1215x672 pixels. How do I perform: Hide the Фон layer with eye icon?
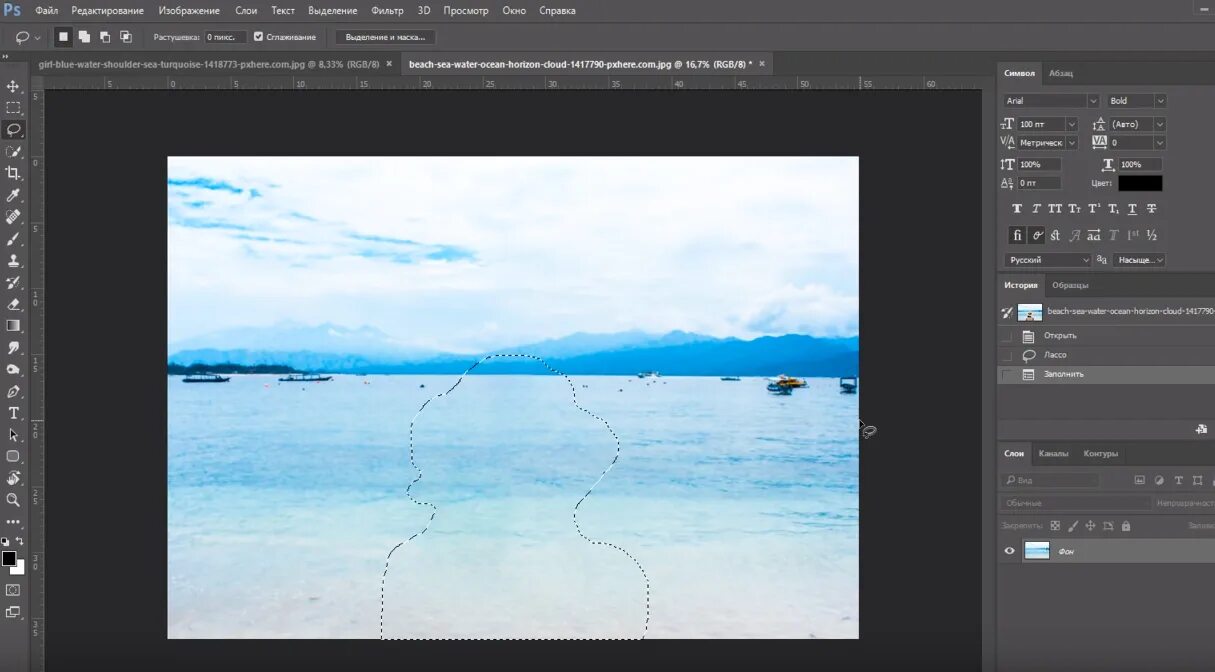point(1009,551)
